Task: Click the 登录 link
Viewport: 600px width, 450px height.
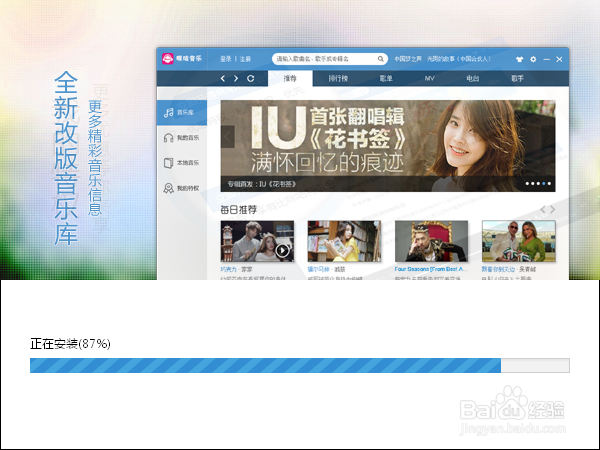Action: point(226,59)
